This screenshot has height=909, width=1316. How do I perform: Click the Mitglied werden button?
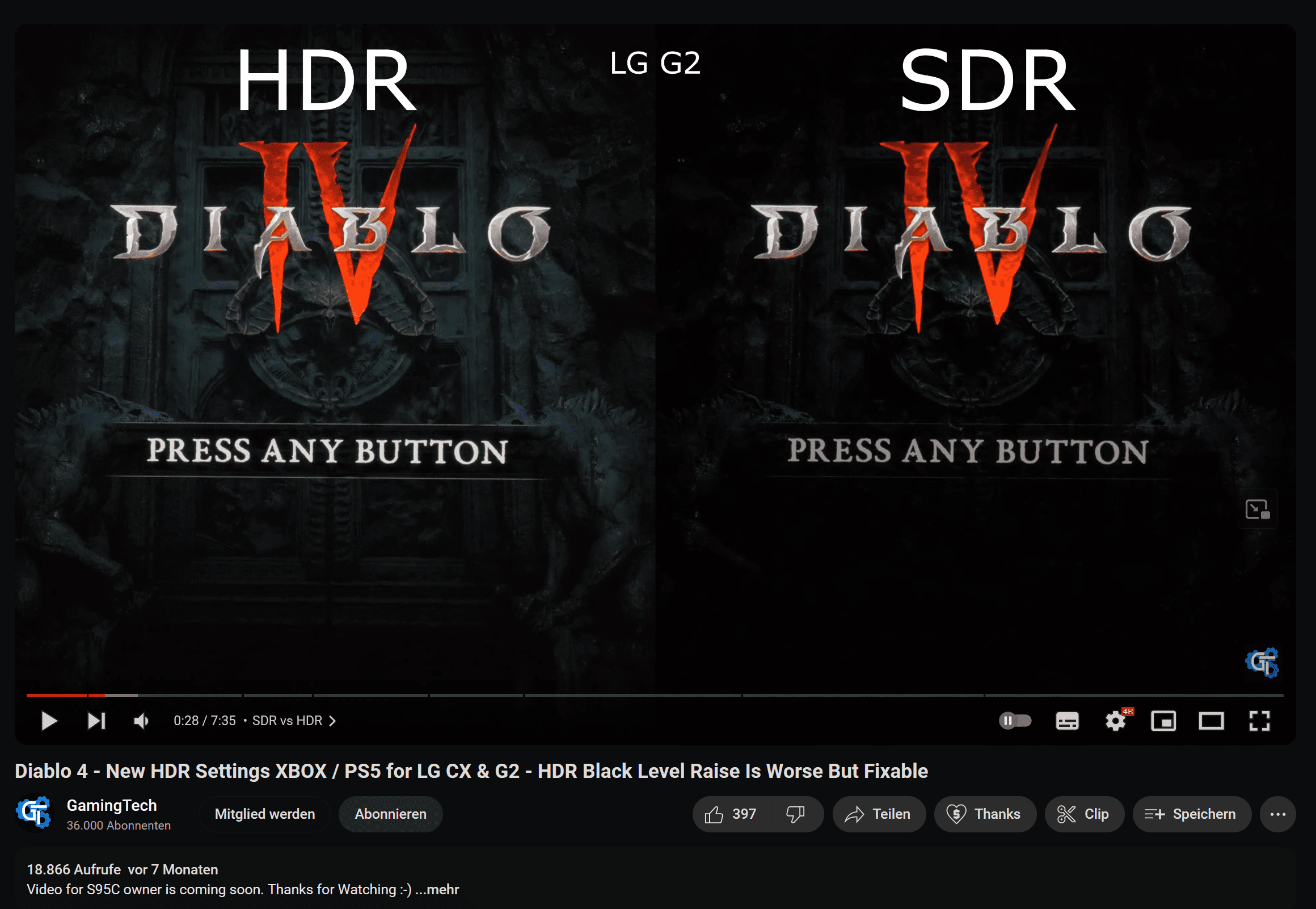[x=265, y=814]
